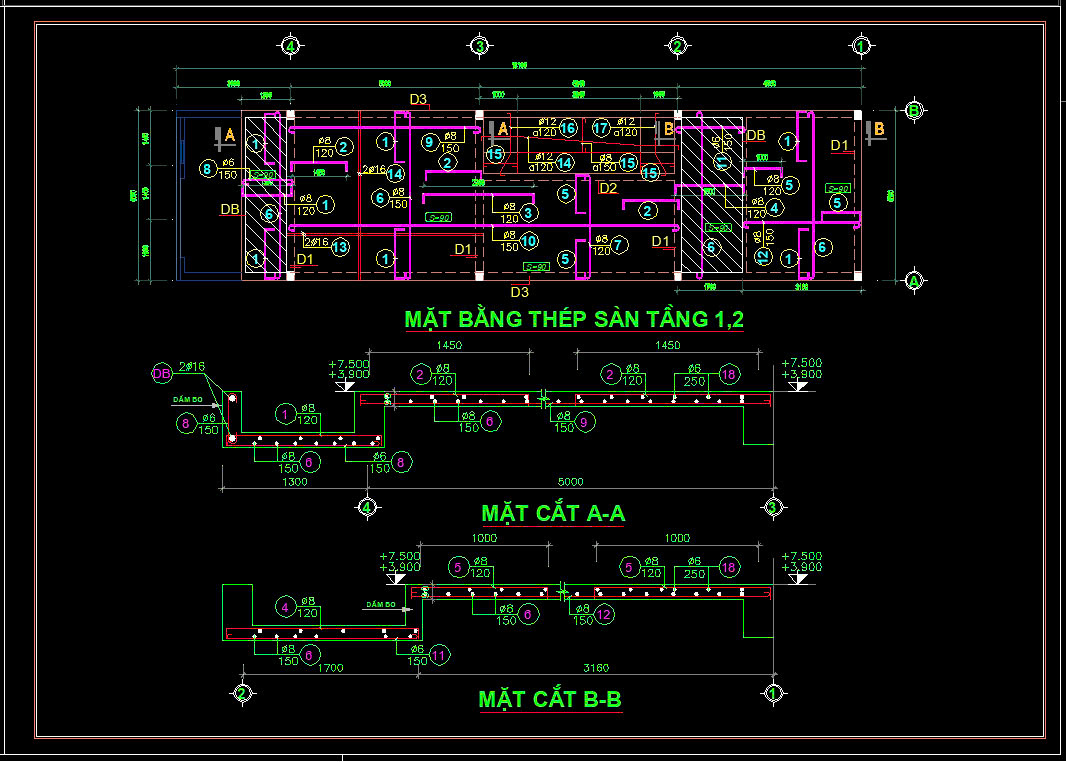The image size is (1066, 762).
Task: Click axis bubble B right of plan
Action: [913, 111]
